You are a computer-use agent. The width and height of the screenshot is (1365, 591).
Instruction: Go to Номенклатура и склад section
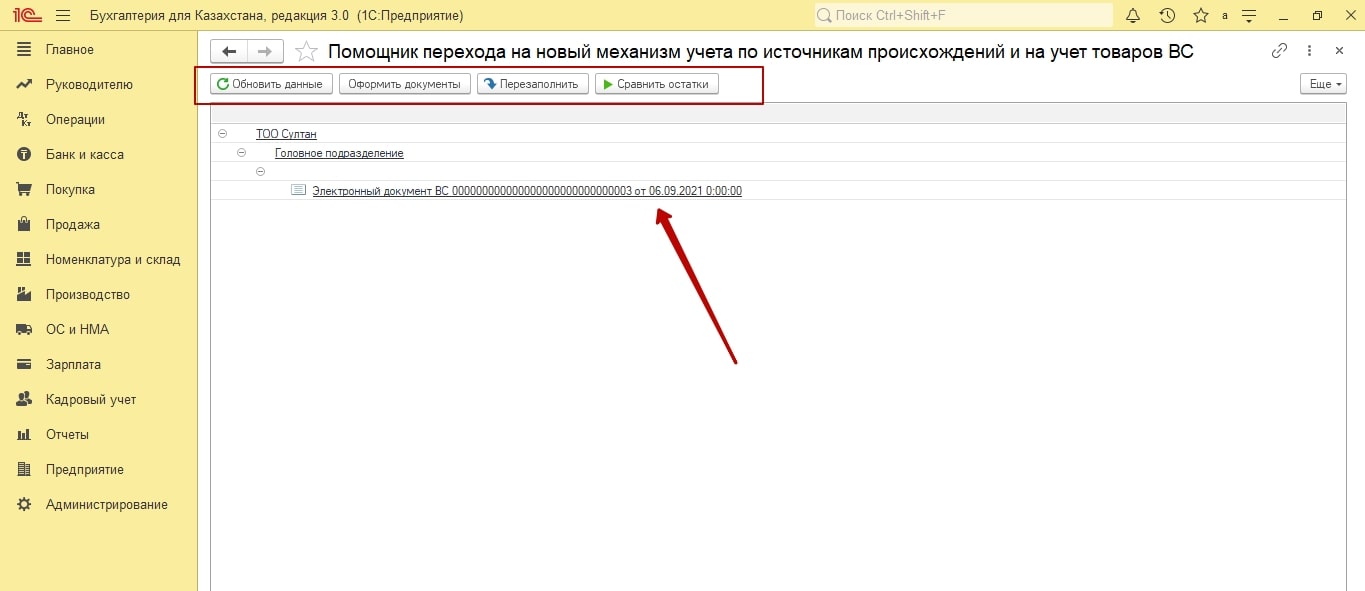(112, 260)
